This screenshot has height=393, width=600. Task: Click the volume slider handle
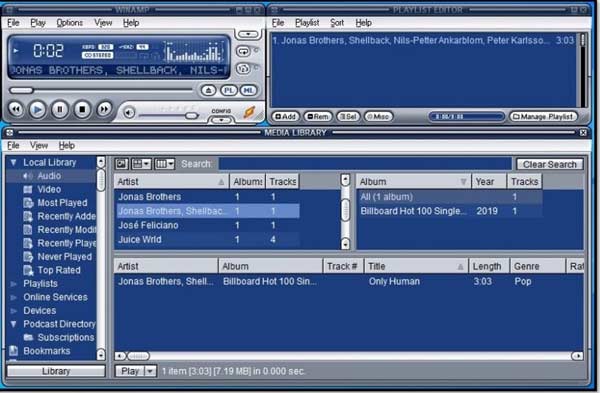(x=191, y=116)
